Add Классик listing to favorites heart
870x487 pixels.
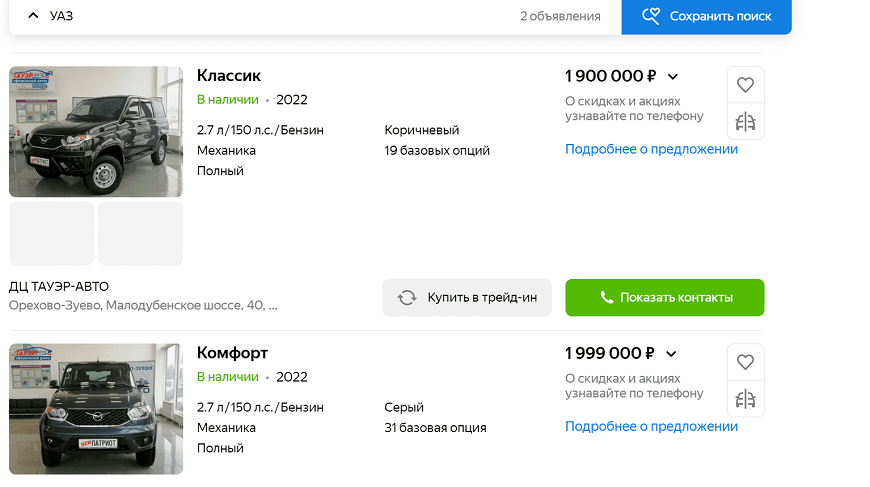click(x=745, y=85)
